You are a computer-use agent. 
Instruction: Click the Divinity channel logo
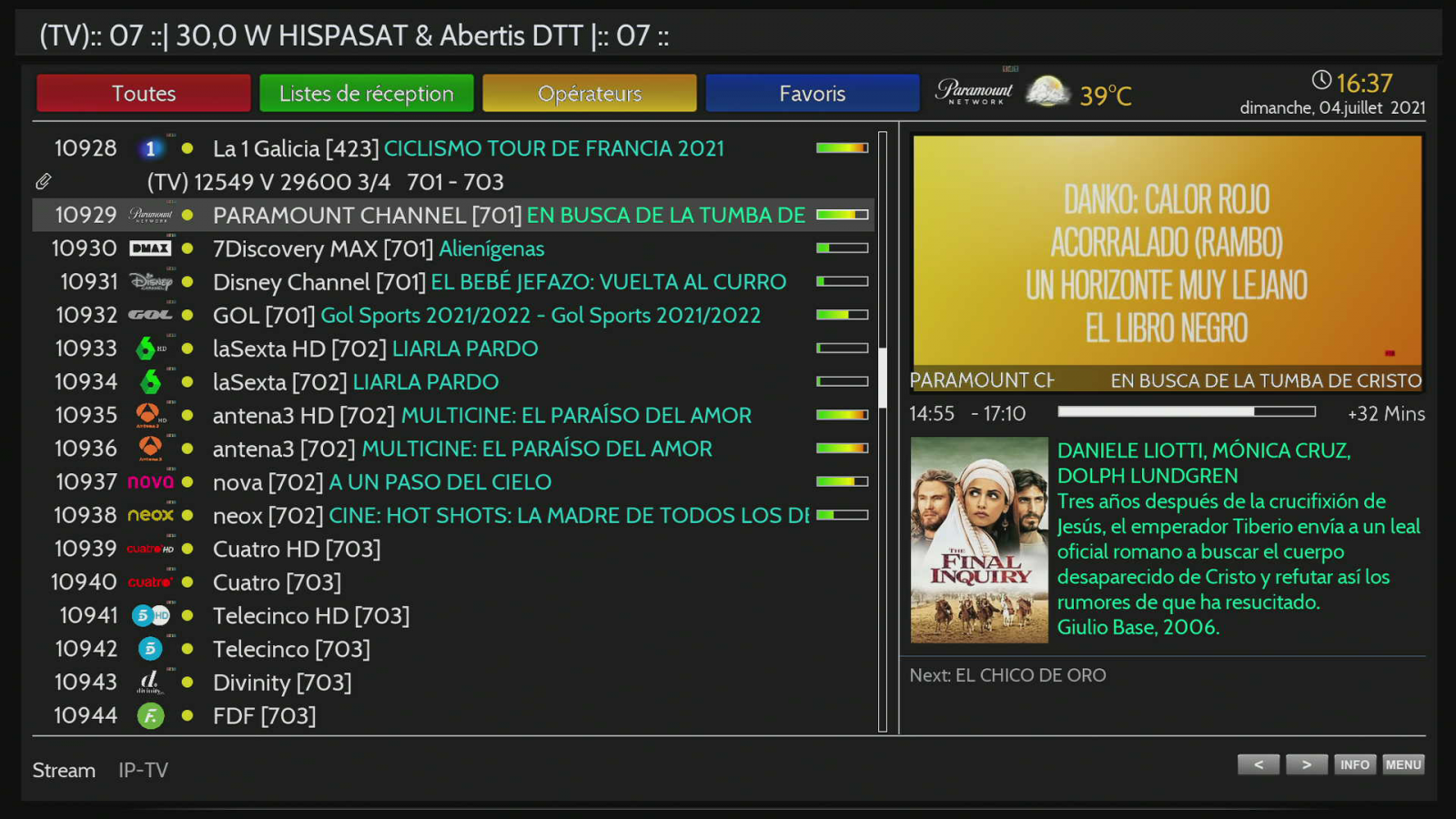[x=150, y=682]
